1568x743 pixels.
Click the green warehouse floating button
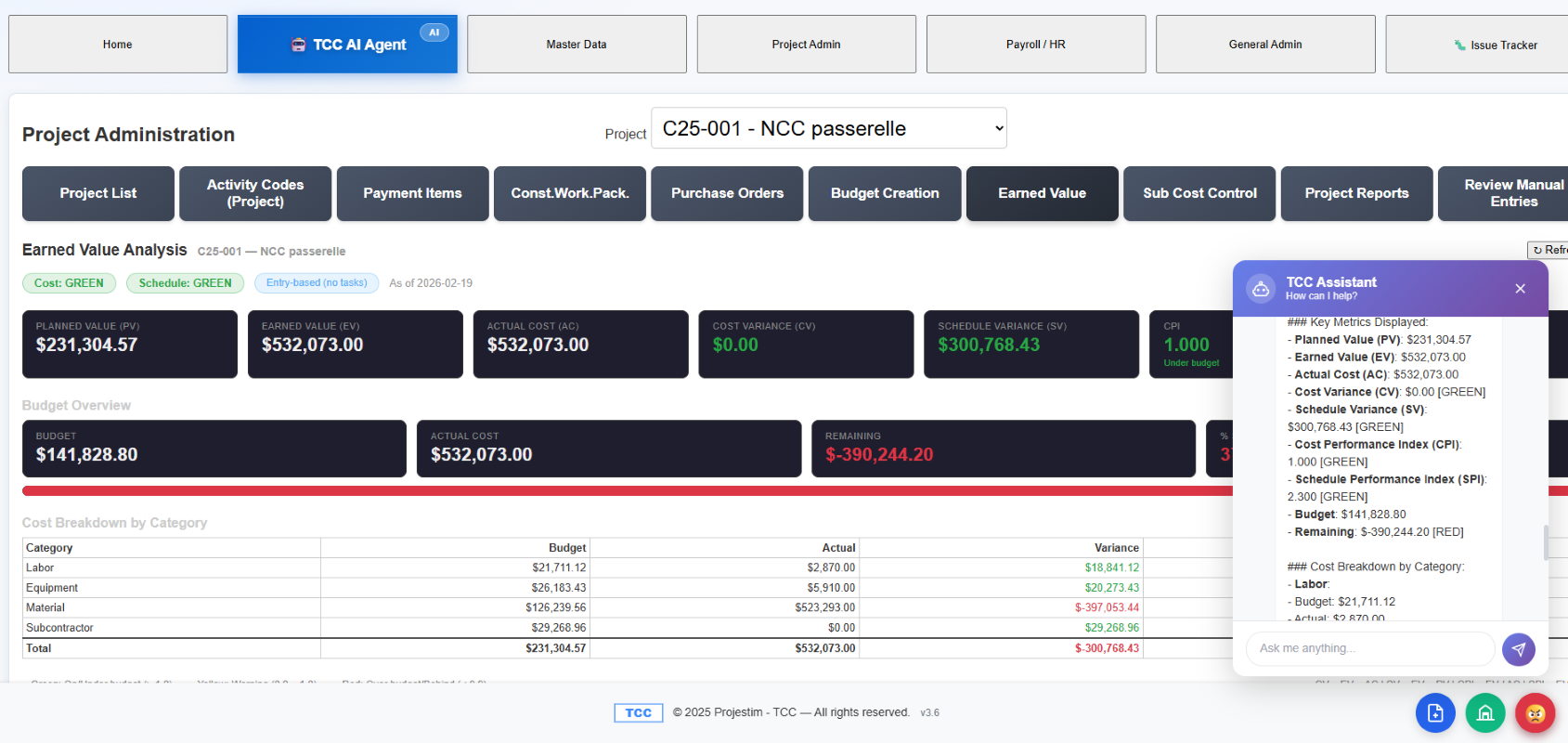(1485, 713)
